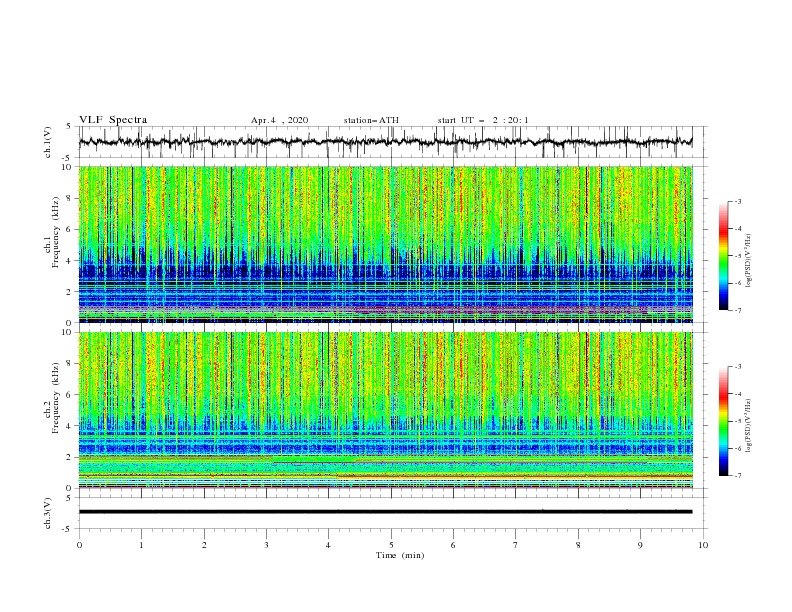Click the 'ch.1(V)' waveform axis label
The height and width of the screenshot is (612, 792).
pos(48,142)
